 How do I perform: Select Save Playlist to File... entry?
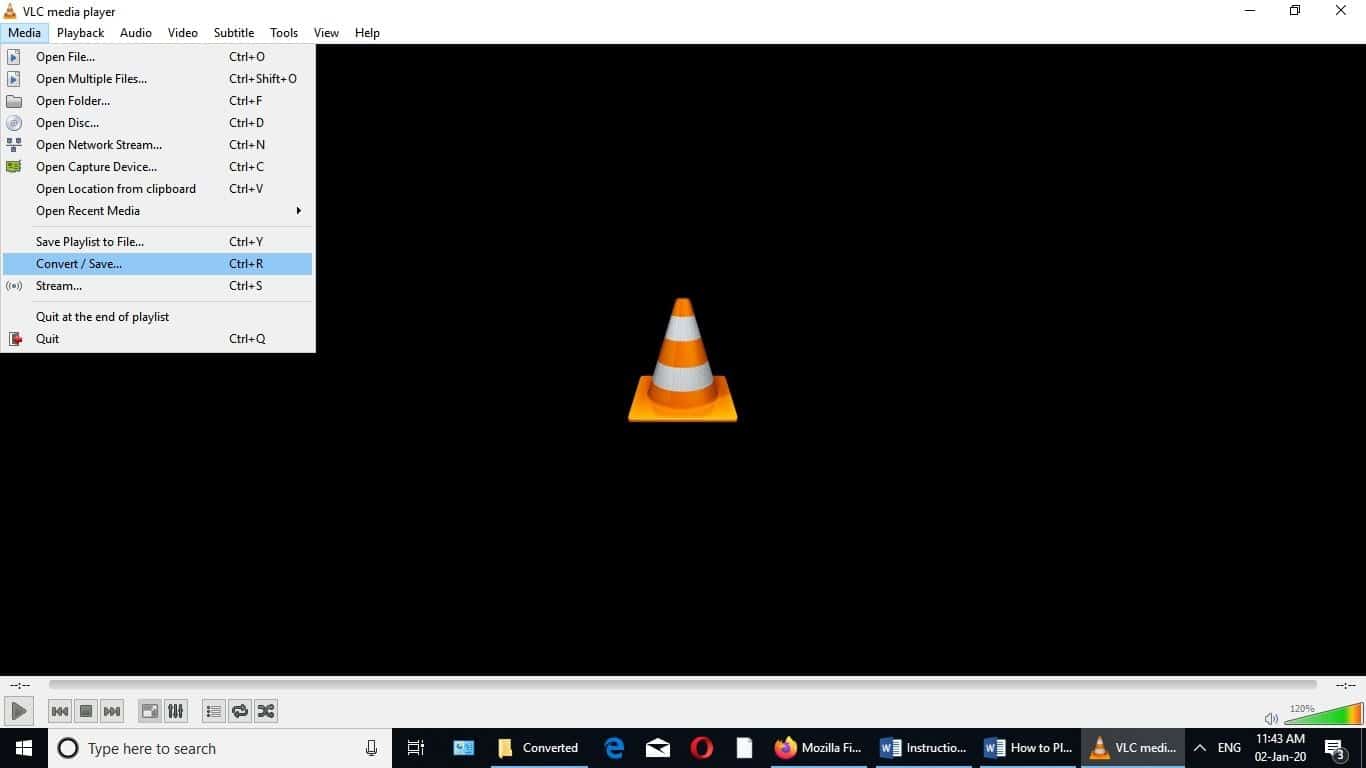158,242
